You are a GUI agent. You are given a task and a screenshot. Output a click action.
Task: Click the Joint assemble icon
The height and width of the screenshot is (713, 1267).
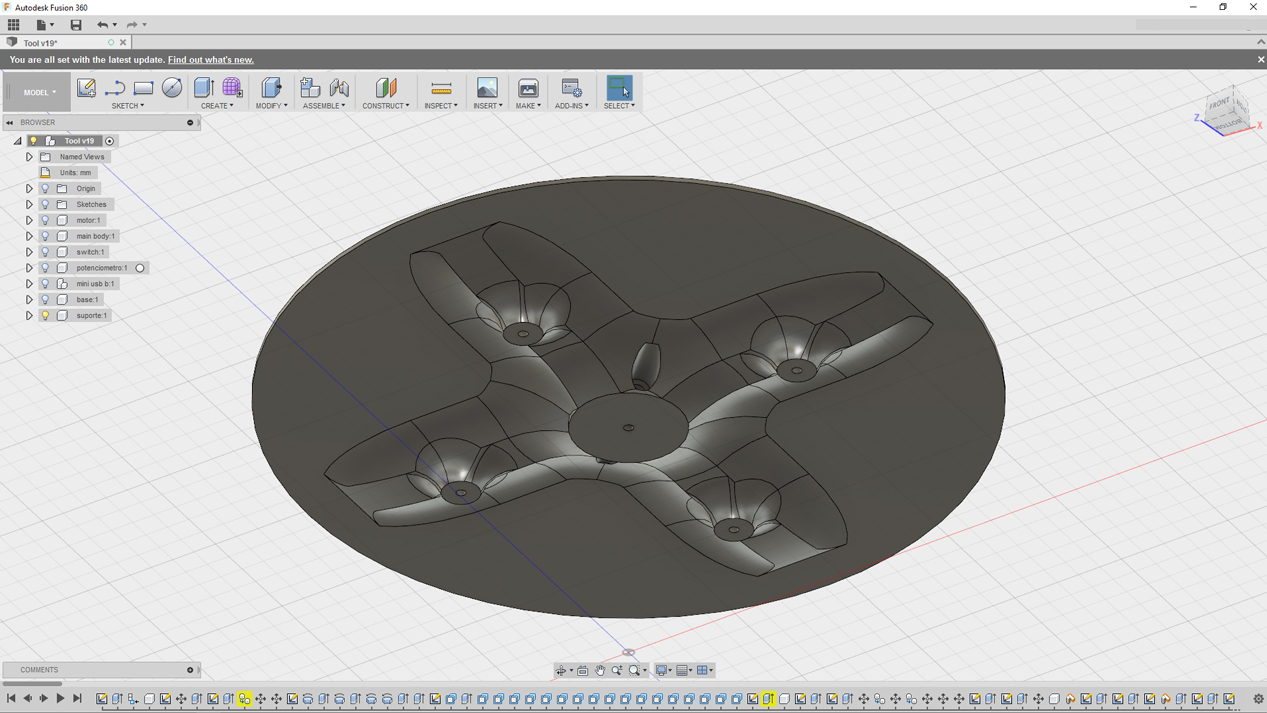[x=339, y=88]
